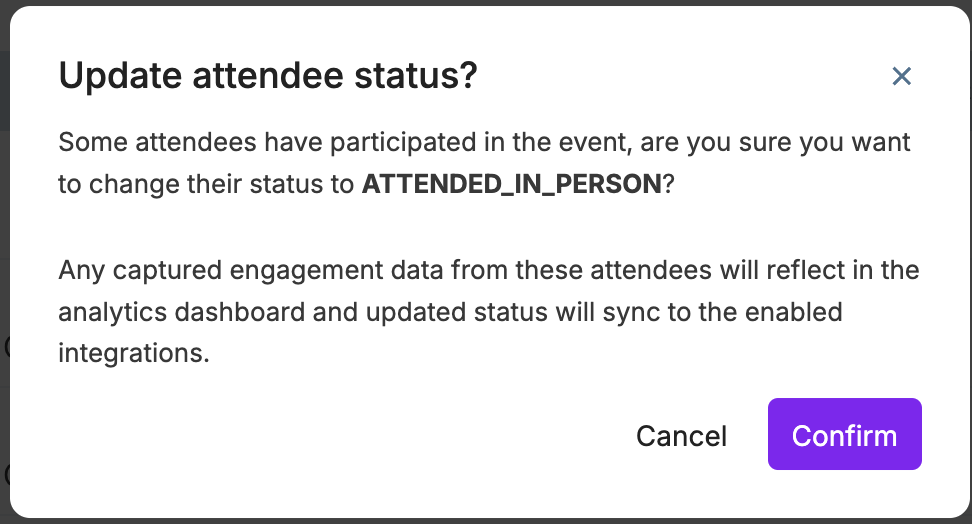Click the "Update attendee status?" heading

click(267, 76)
